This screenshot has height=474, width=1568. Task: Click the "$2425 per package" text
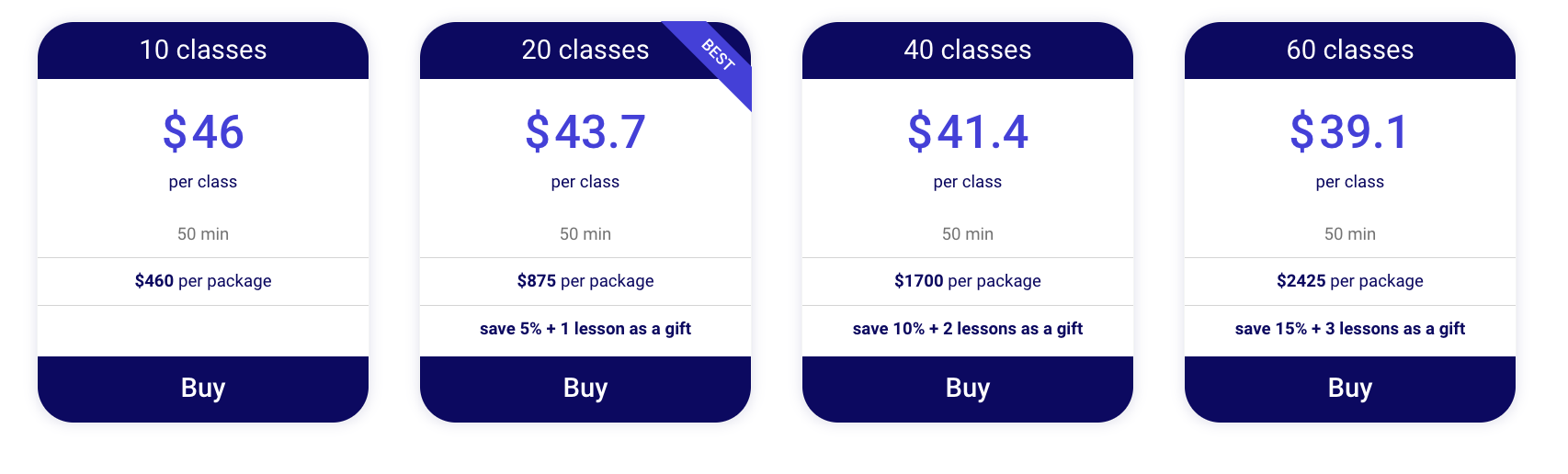point(1350,281)
